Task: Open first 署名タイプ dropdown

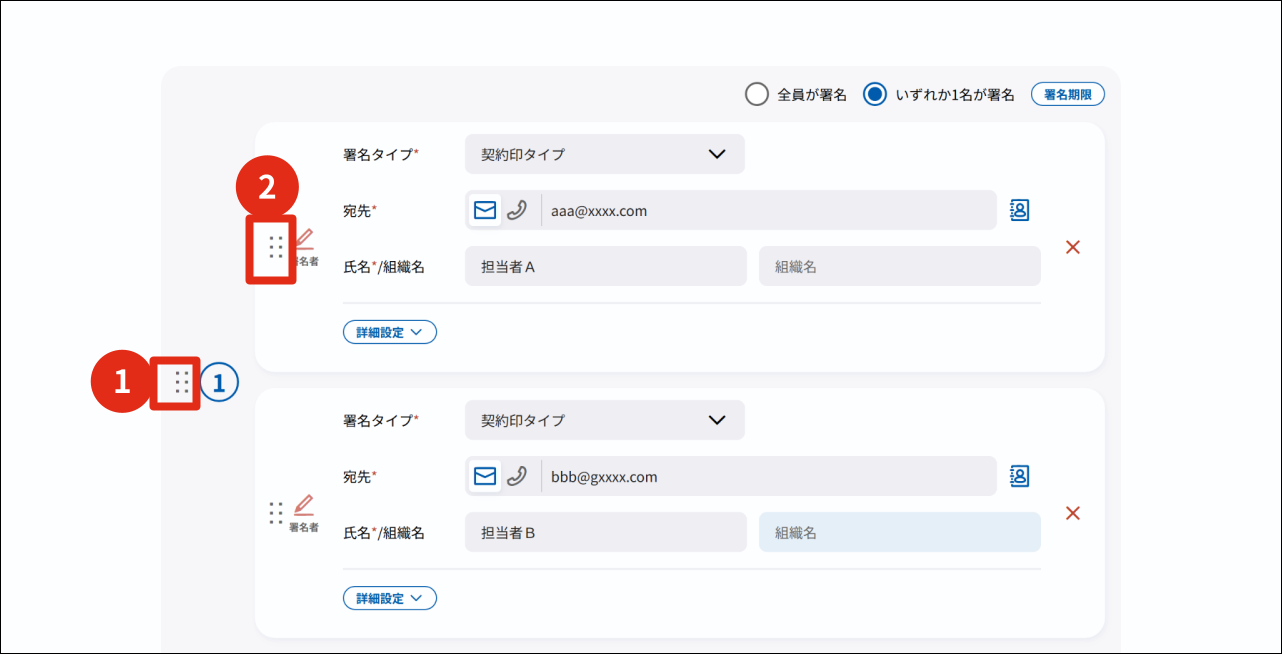Action: tap(604, 154)
